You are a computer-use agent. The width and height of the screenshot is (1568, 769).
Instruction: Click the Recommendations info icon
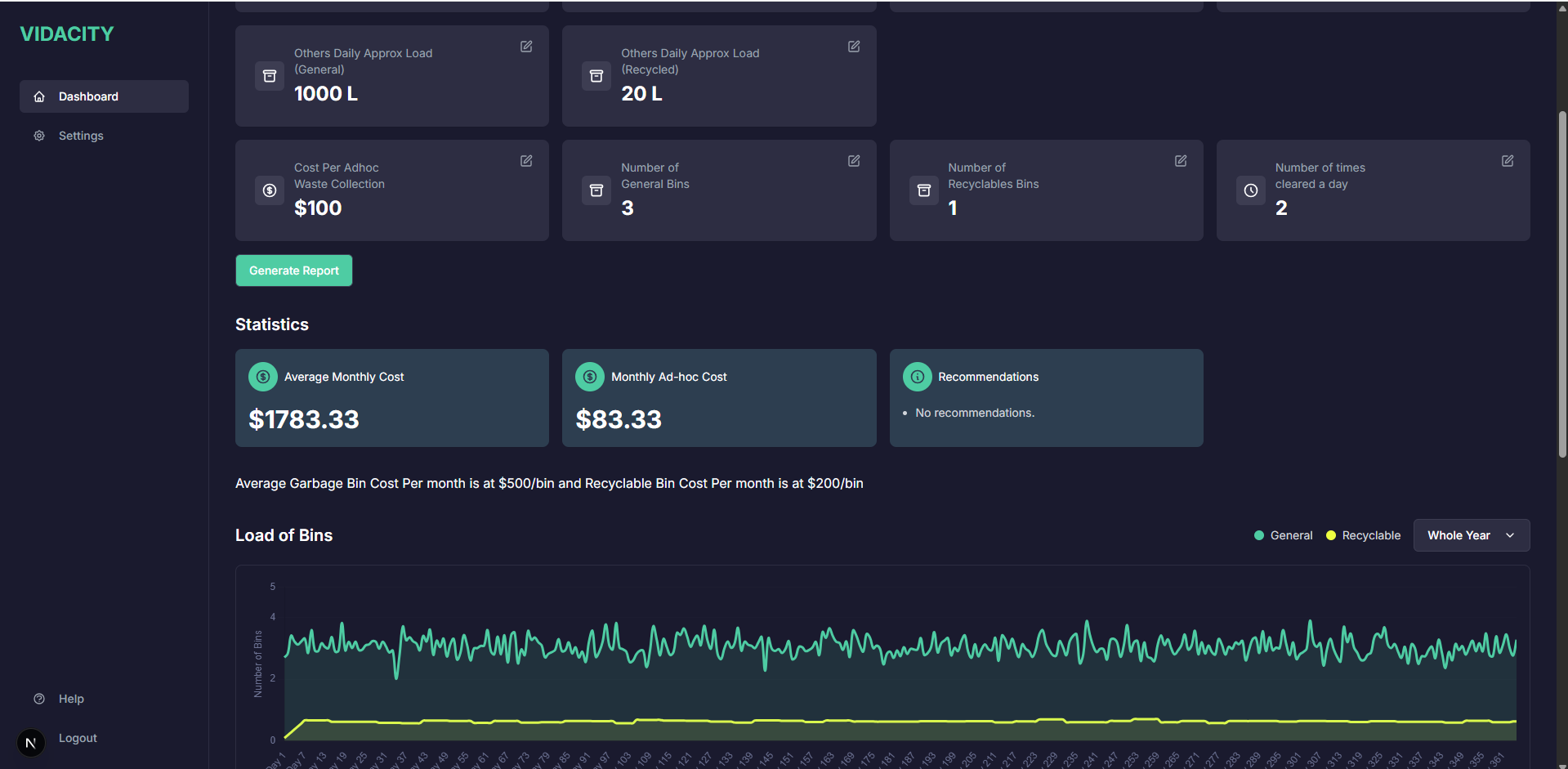[917, 377]
